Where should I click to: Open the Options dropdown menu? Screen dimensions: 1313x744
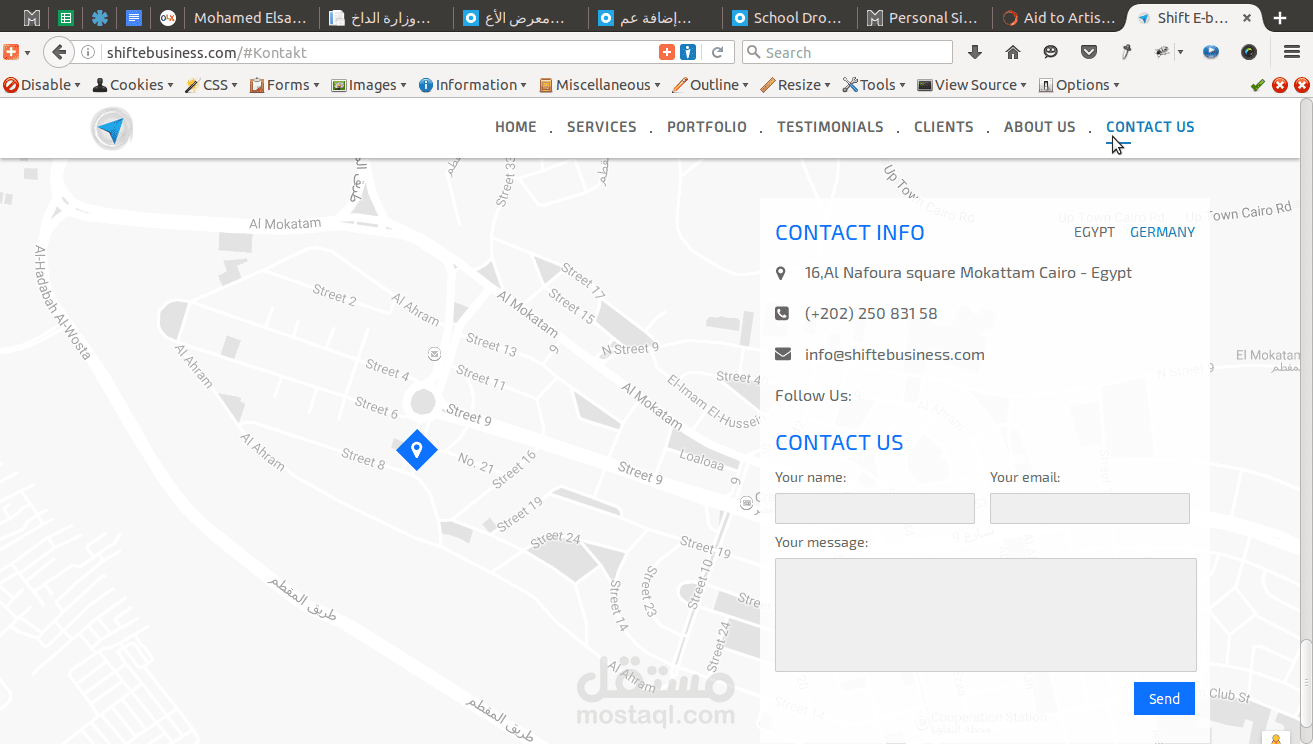1080,85
